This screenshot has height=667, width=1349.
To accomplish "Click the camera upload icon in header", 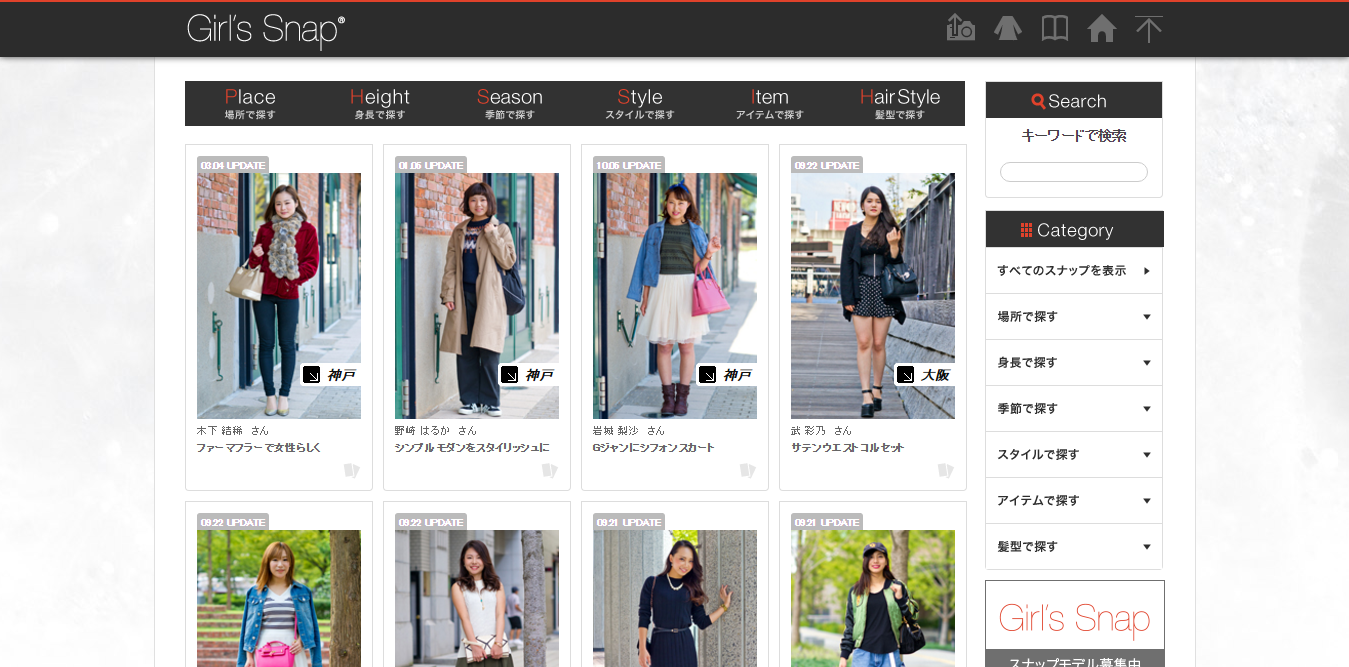I will [960, 28].
